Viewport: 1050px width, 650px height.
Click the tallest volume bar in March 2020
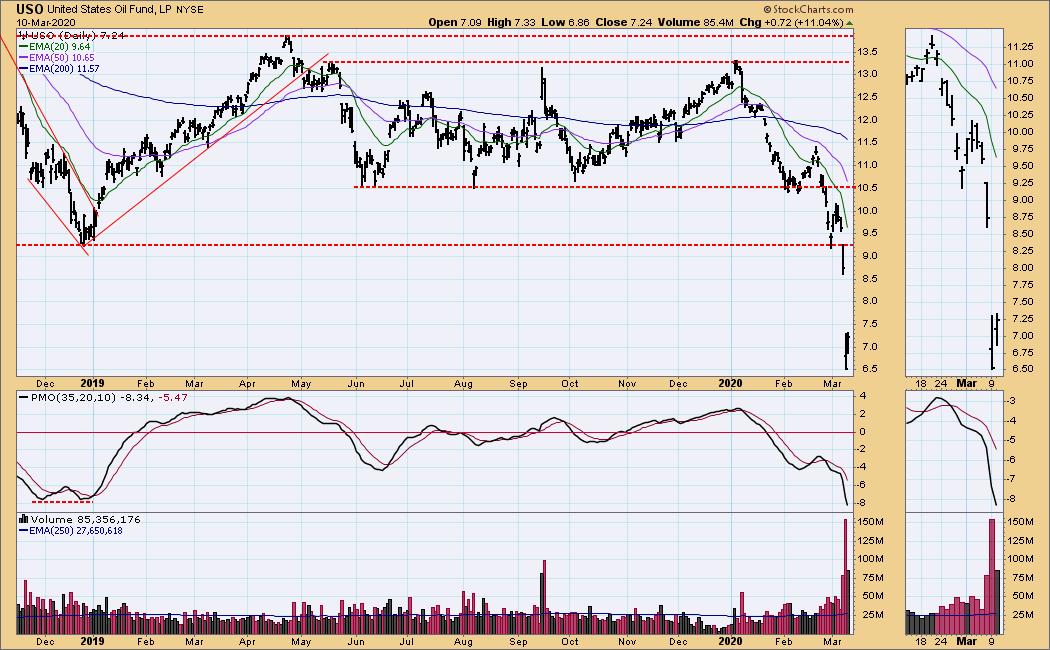point(845,576)
